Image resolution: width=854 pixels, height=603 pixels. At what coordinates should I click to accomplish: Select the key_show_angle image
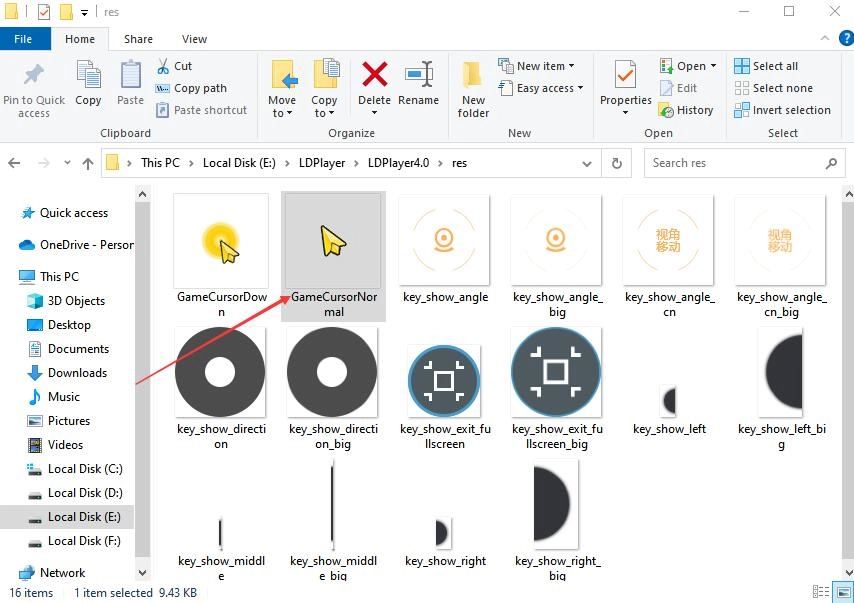point(445,249)
